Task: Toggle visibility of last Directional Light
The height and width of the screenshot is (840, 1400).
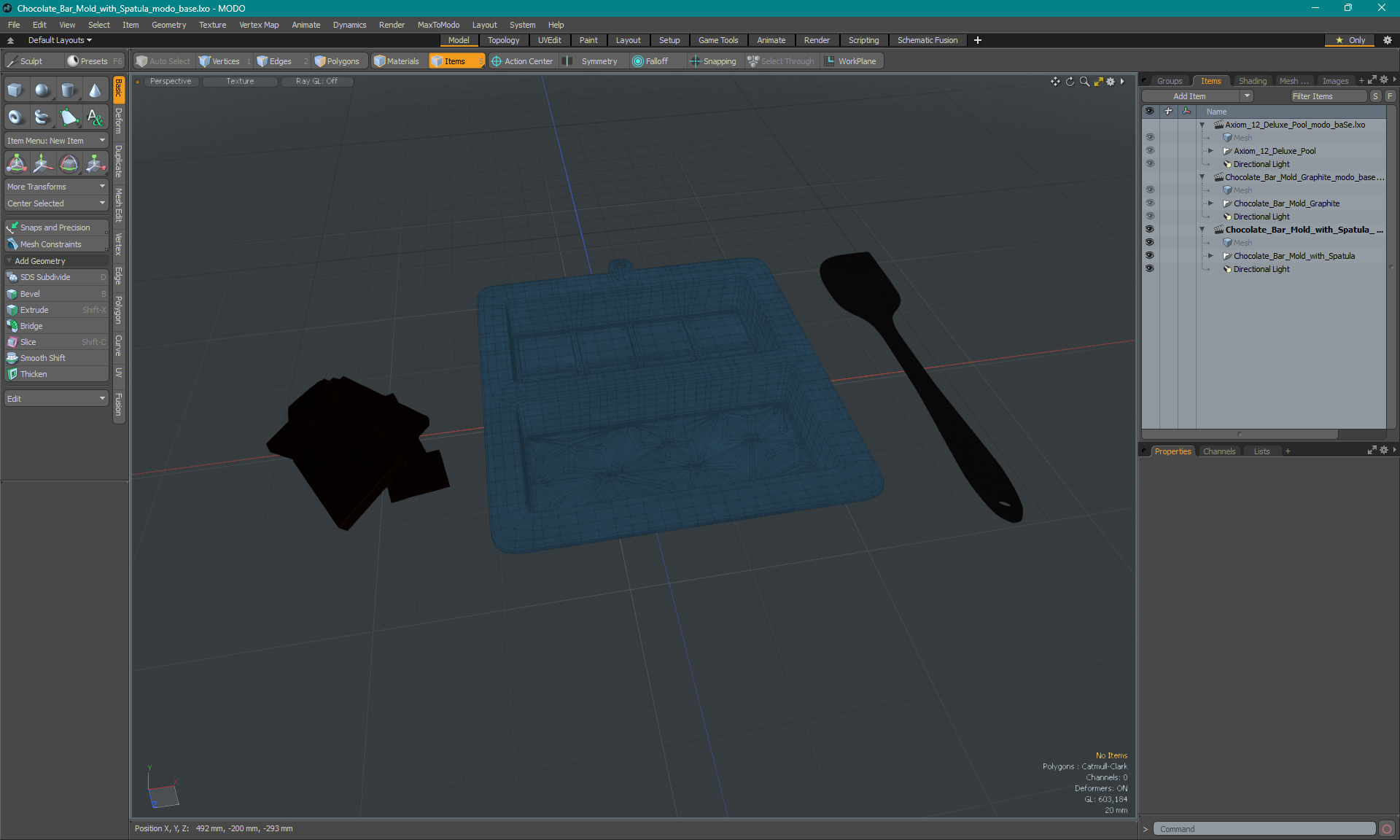Action: click(1150, 269)
